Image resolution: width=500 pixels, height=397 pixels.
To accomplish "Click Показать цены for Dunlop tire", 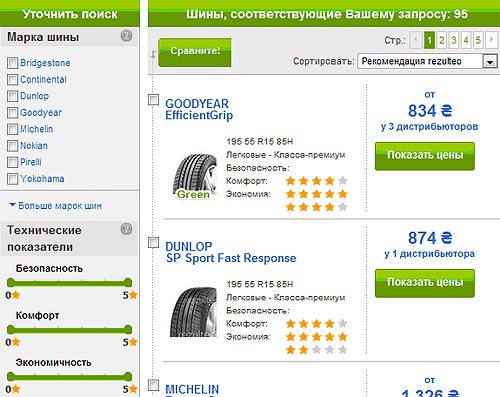I will click(425, 283).
